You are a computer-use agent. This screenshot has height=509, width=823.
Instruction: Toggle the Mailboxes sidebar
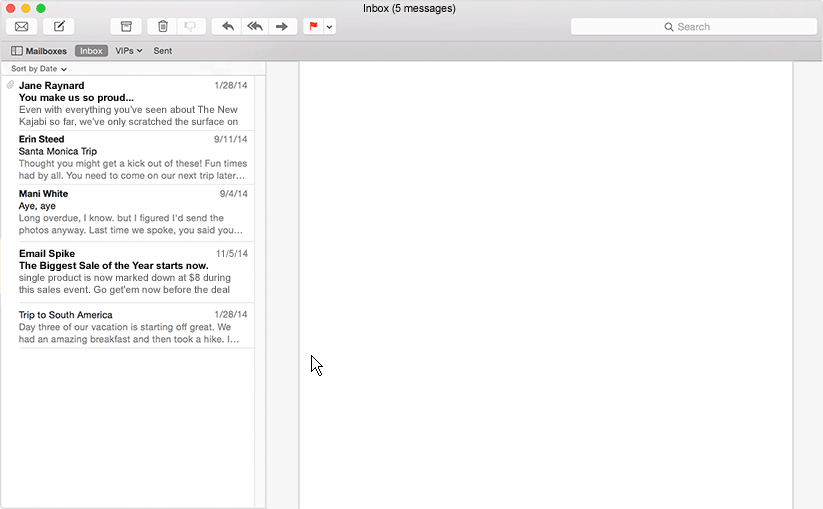pos(39,51)
